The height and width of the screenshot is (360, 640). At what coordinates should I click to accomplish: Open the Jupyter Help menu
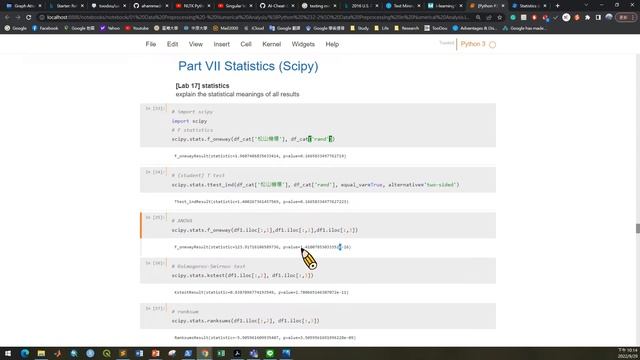pos(332,44)
